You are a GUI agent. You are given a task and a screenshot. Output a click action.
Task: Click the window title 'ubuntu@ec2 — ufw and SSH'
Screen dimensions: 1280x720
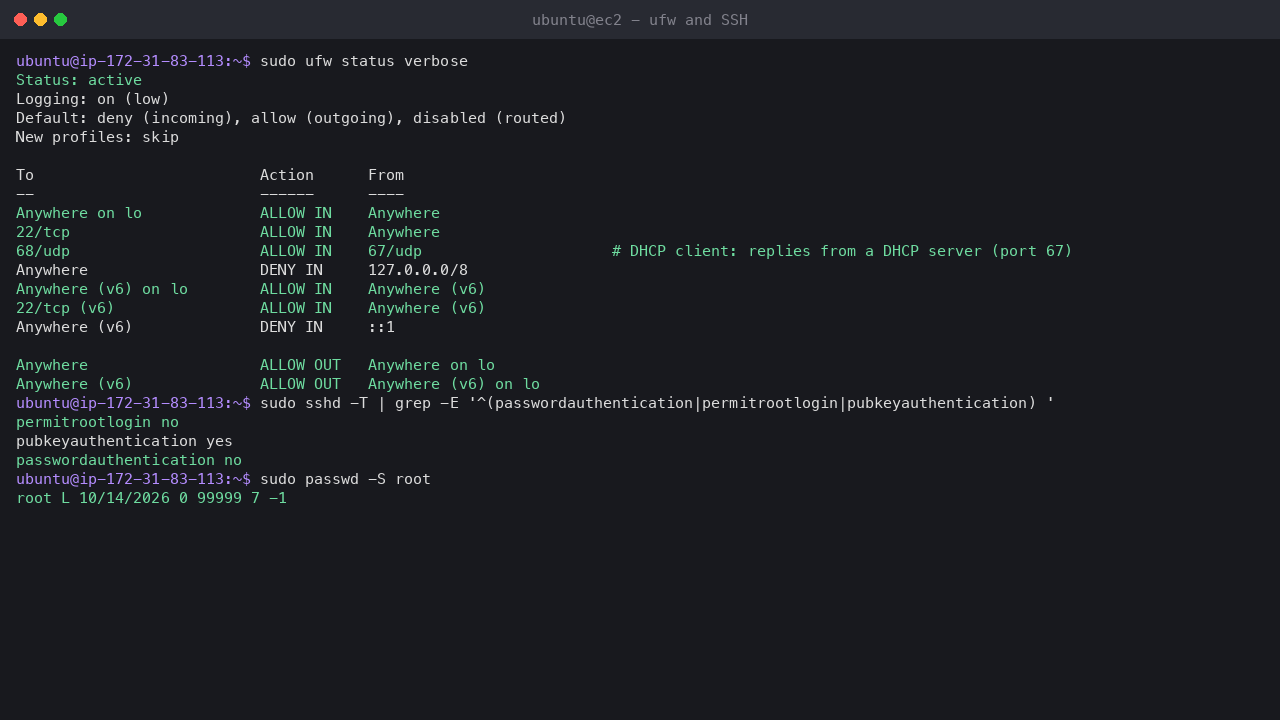pos(640,20)
